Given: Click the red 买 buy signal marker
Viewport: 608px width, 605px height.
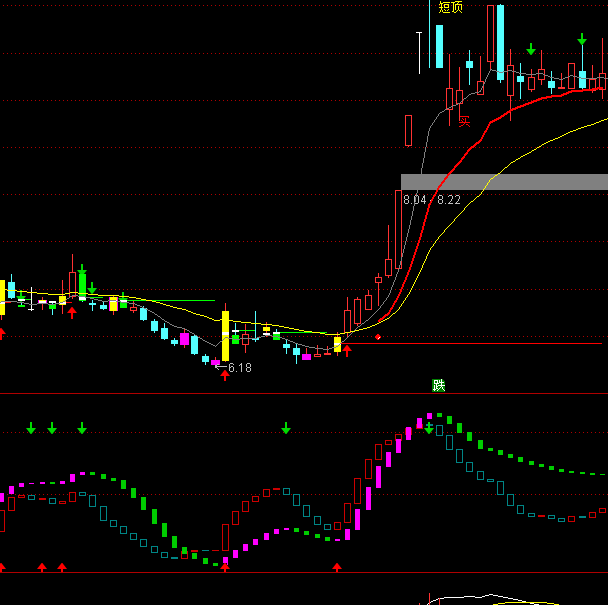Looking at the screenshot, I should coord(464,122).
